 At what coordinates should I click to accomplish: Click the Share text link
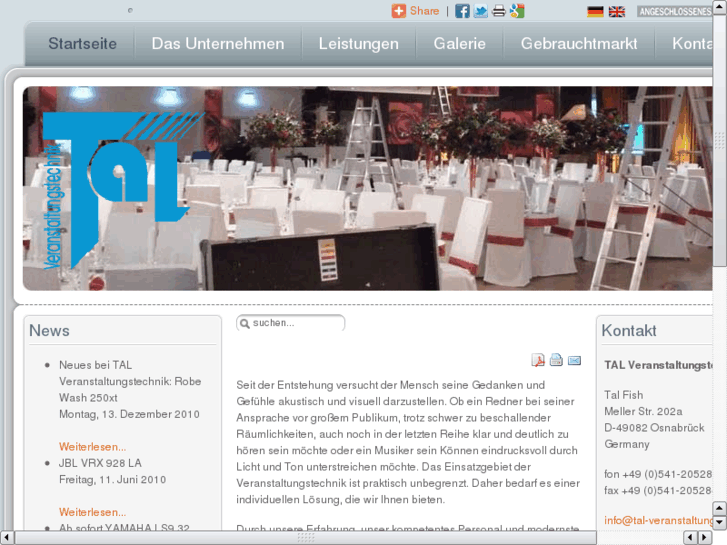point(424,11)
